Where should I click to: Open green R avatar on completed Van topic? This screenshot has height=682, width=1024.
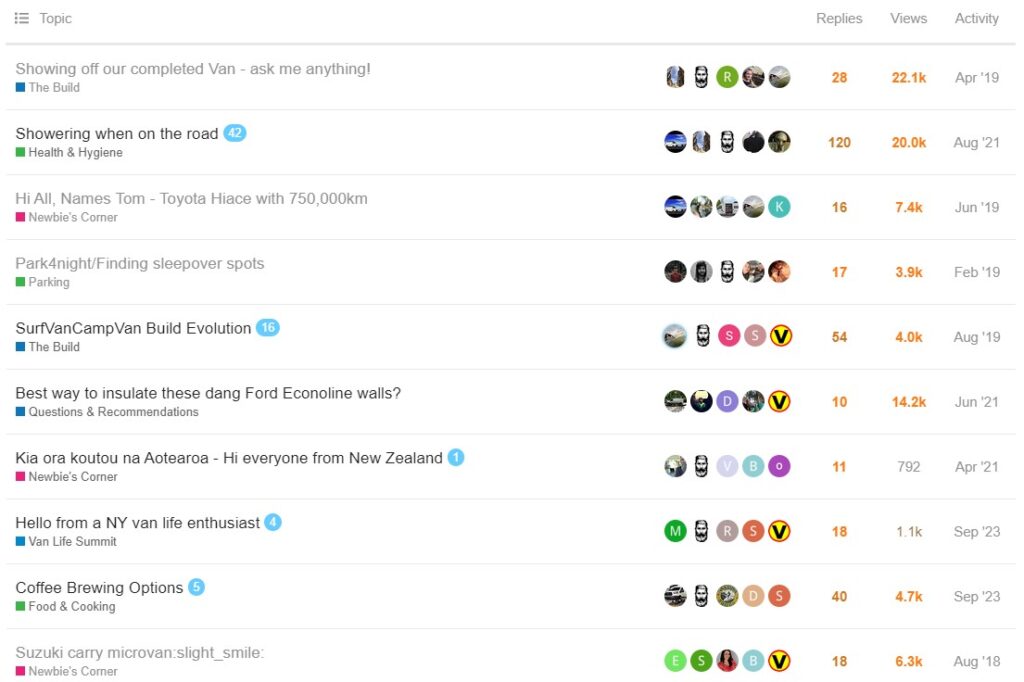click(727, 77)
